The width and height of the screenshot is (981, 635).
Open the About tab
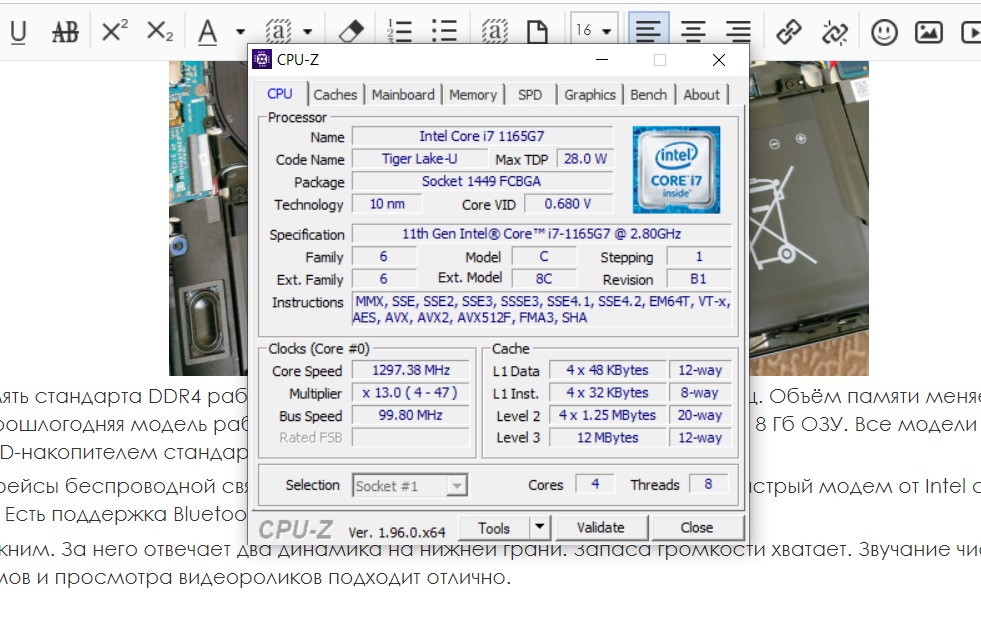(x=701, y=94)
